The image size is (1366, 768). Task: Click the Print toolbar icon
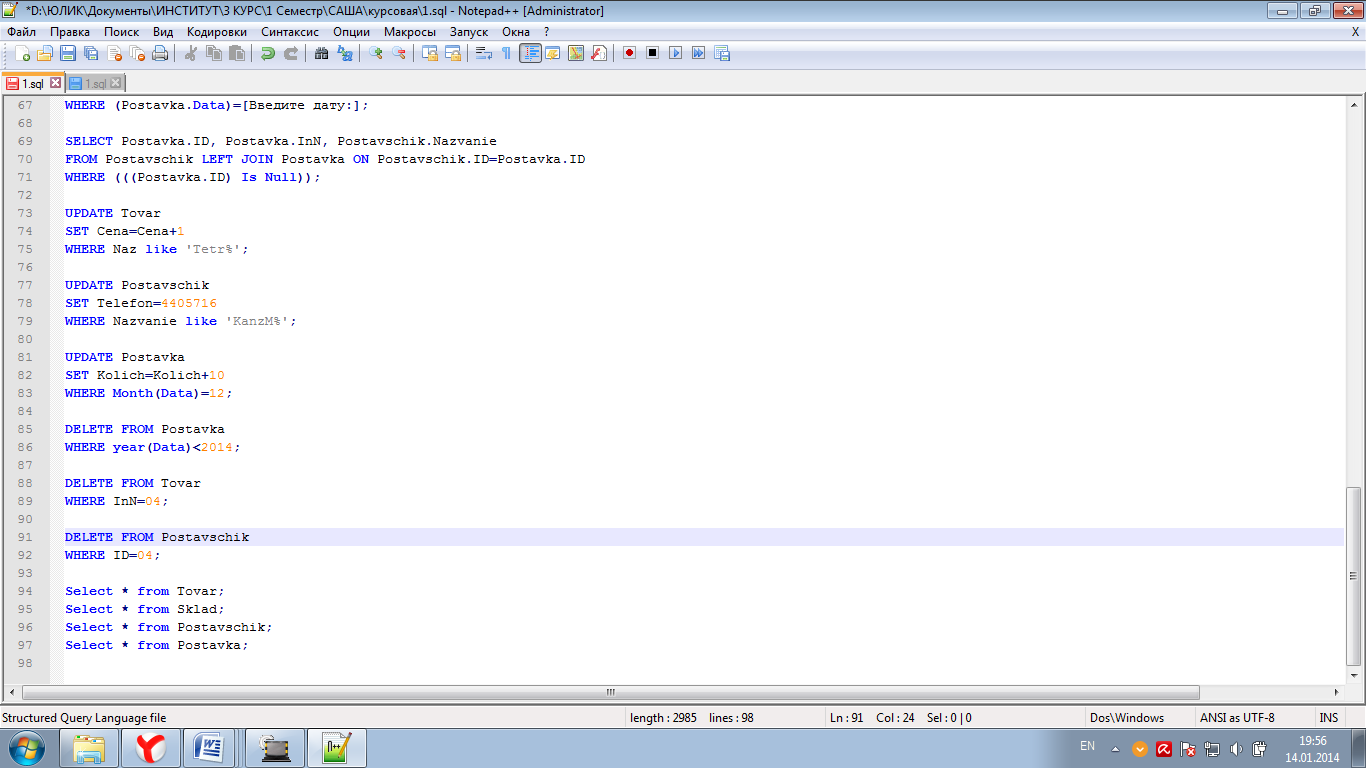(160, 53)
